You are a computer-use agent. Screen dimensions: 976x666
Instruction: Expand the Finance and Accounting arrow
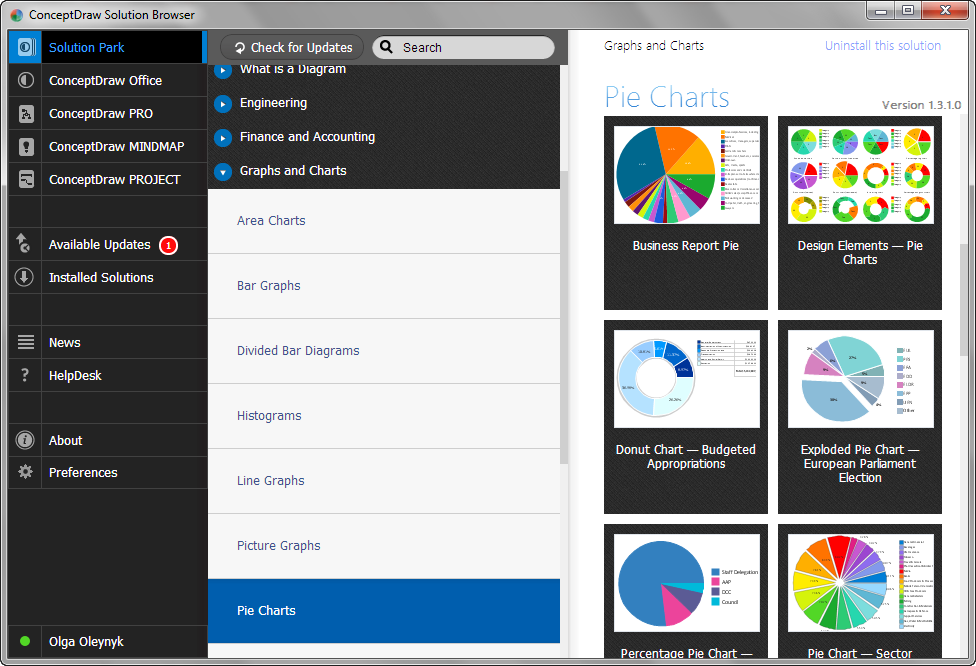click(223, 138)
